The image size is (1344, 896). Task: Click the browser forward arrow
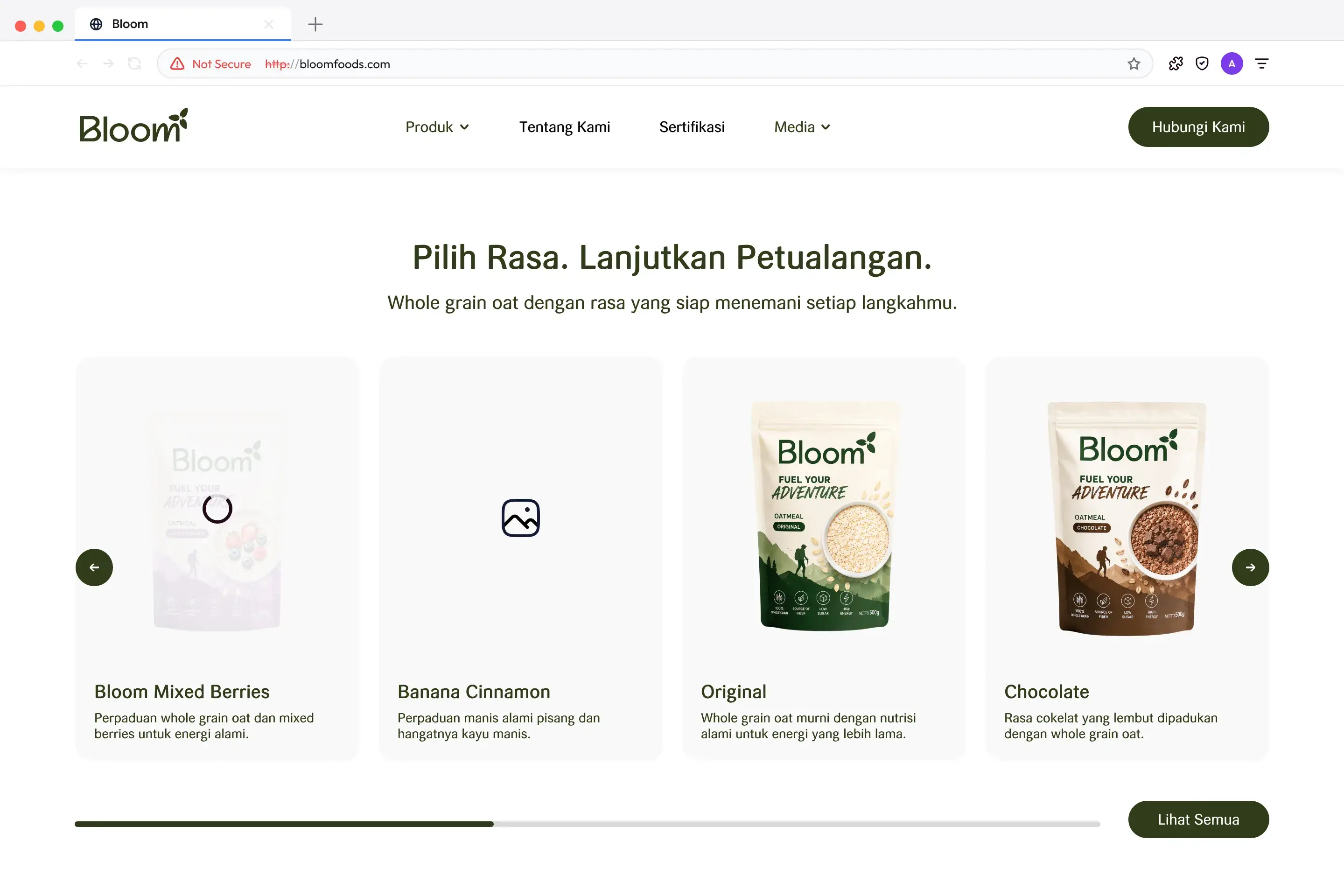click(108, 64)
